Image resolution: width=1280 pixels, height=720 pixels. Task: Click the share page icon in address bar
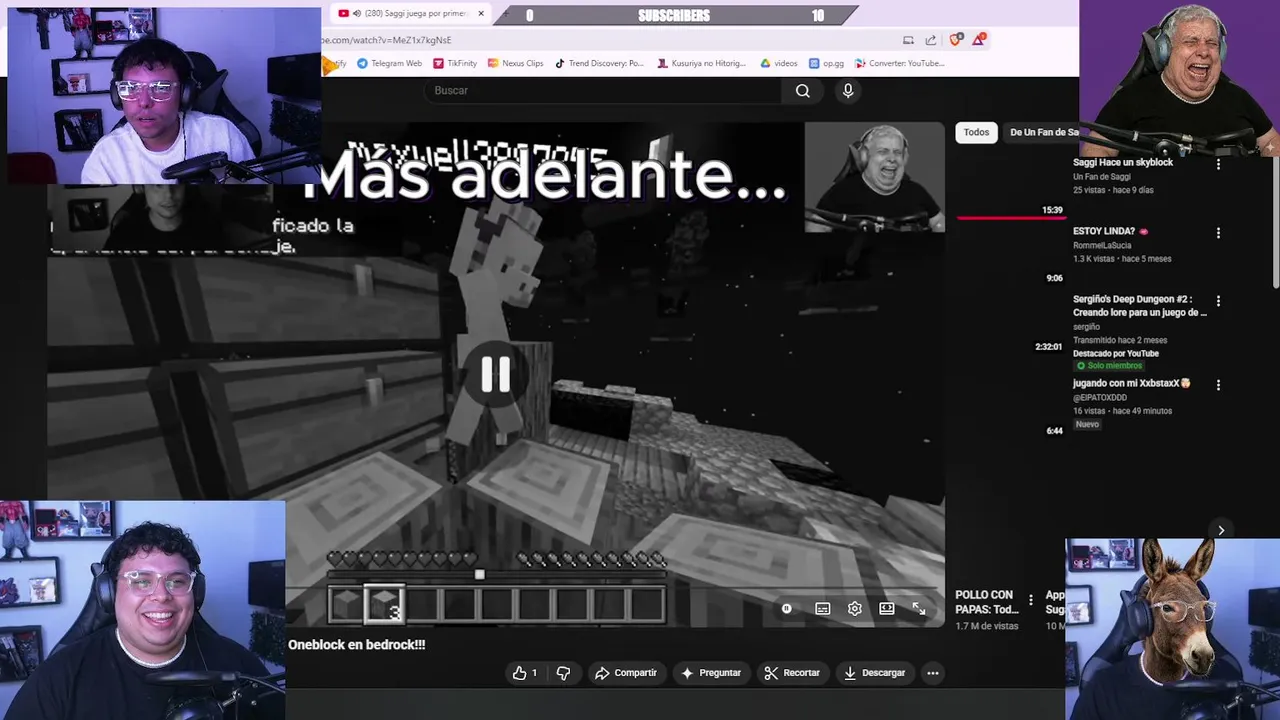[931, 40]
